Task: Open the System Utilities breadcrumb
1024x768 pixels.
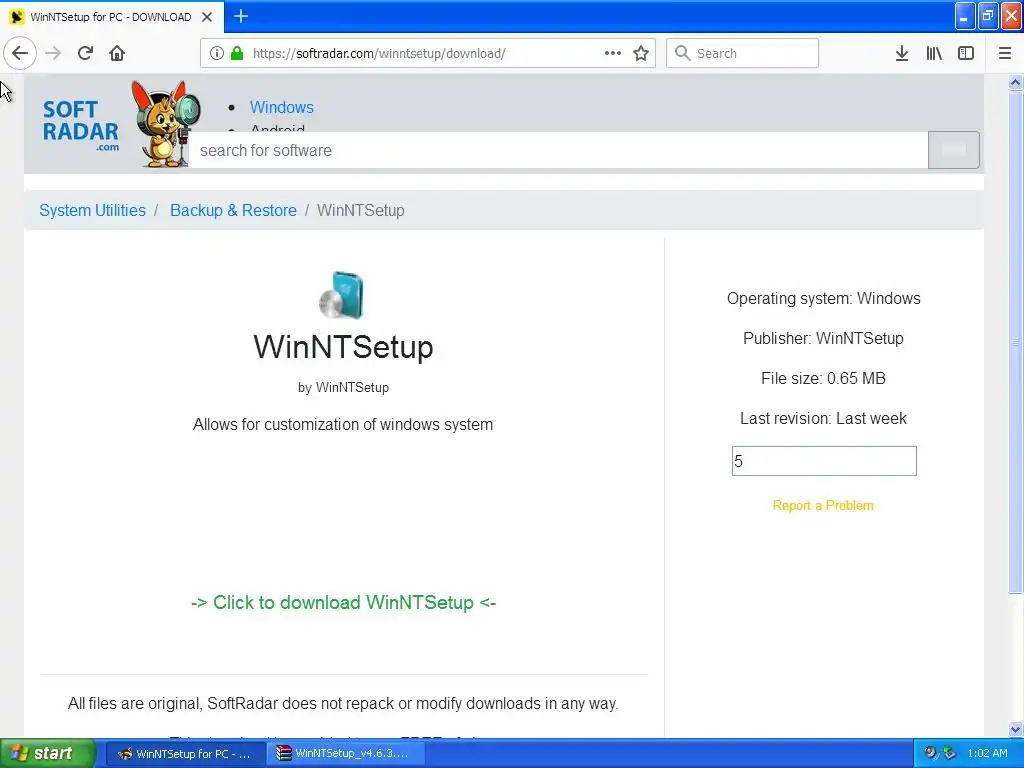Action: pyautogui.click(x=92, y=210)
